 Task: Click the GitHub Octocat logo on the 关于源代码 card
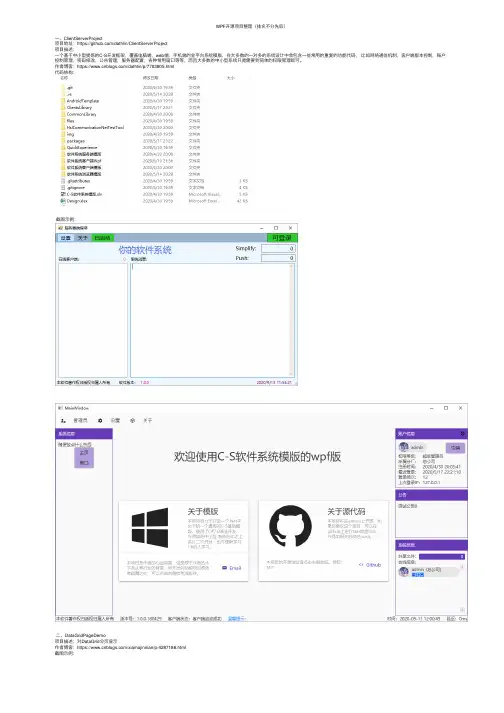[290, 527]
